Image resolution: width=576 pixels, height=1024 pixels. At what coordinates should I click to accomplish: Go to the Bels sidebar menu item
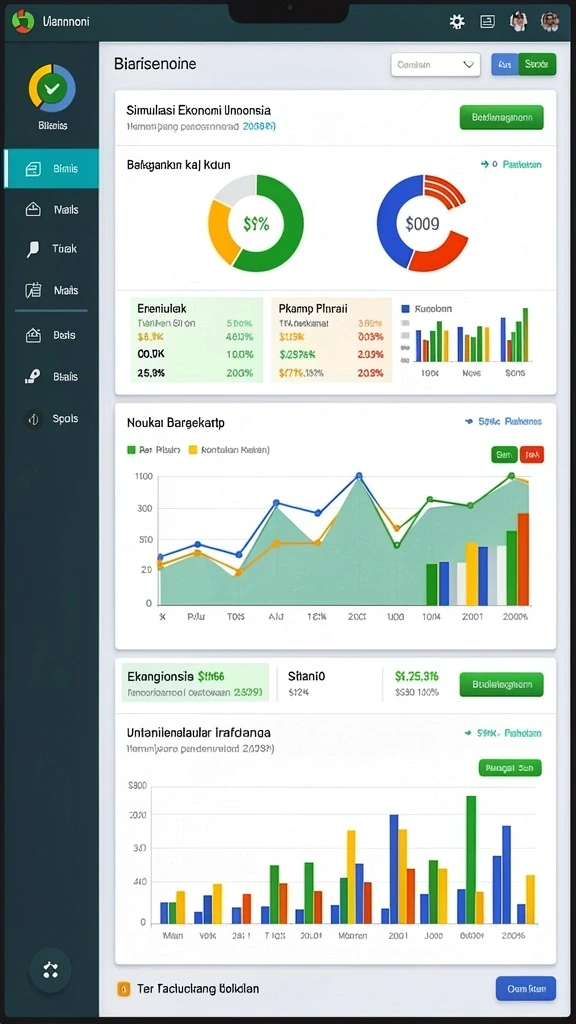tap(52, 335)
